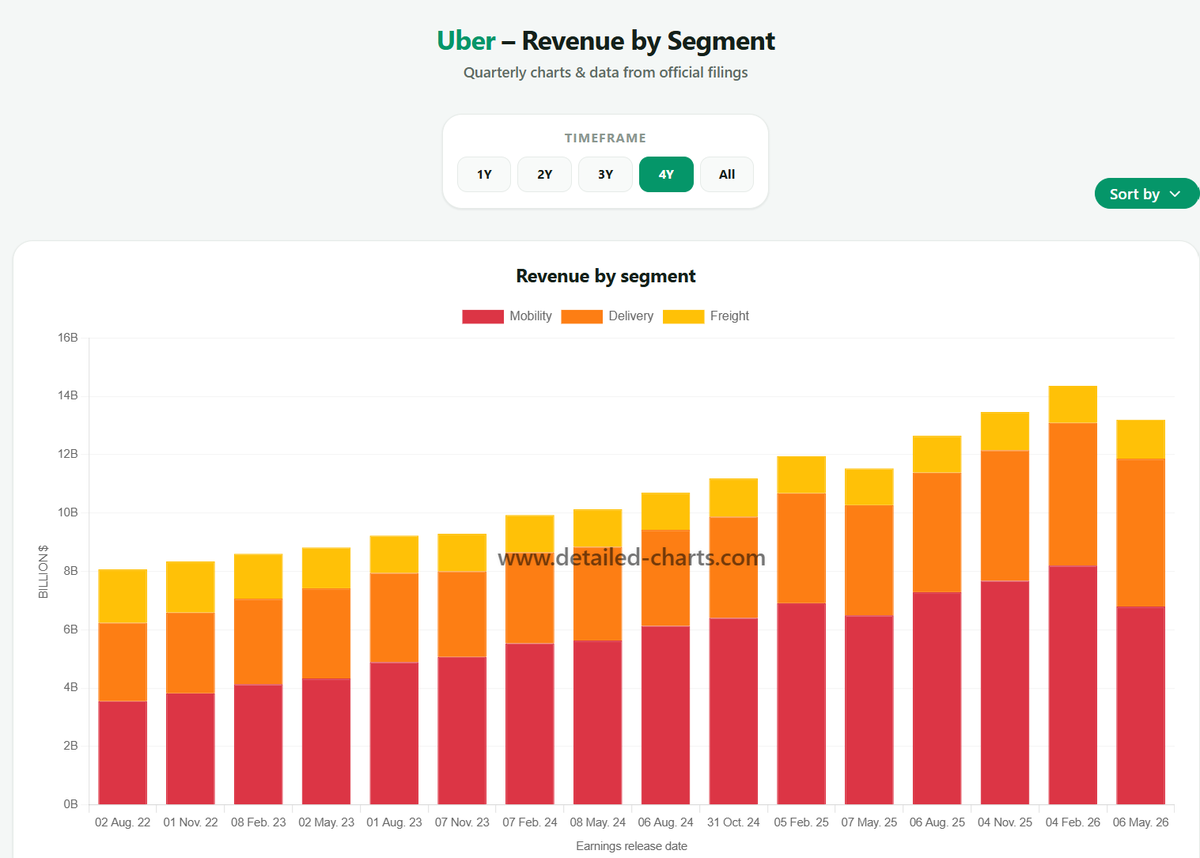
Task: Click the 'Revenue by segment' chart title
Action: pos(606,276)
